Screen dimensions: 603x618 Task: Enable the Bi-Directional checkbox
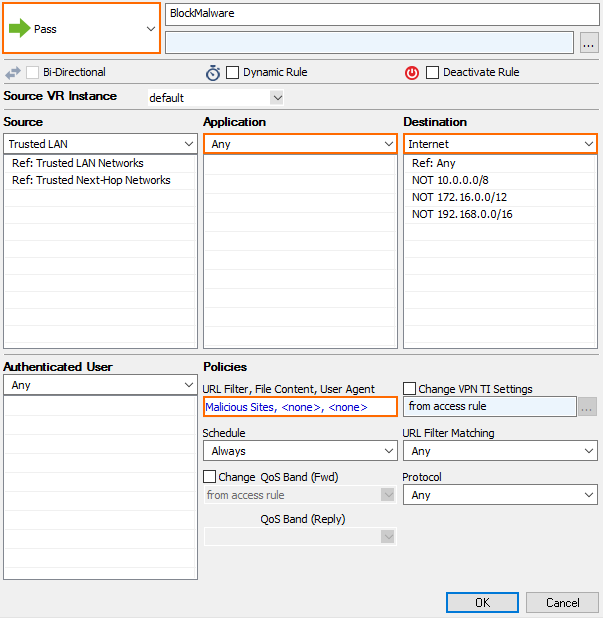tap(33, 72)
